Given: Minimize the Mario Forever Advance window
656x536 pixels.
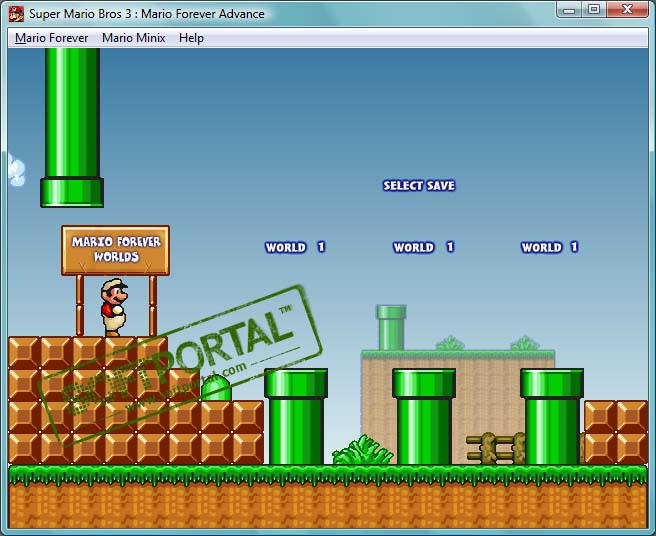Looking at the screenshot, I should coord(569,10).
